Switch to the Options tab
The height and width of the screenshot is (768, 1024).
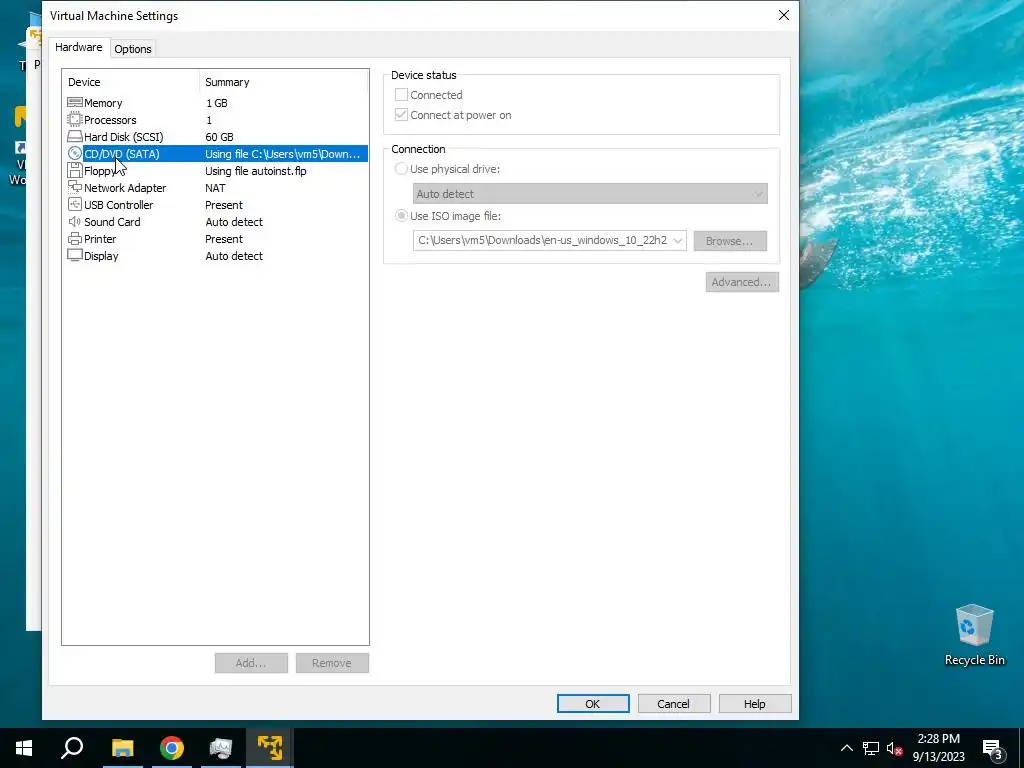pos(133,49)
